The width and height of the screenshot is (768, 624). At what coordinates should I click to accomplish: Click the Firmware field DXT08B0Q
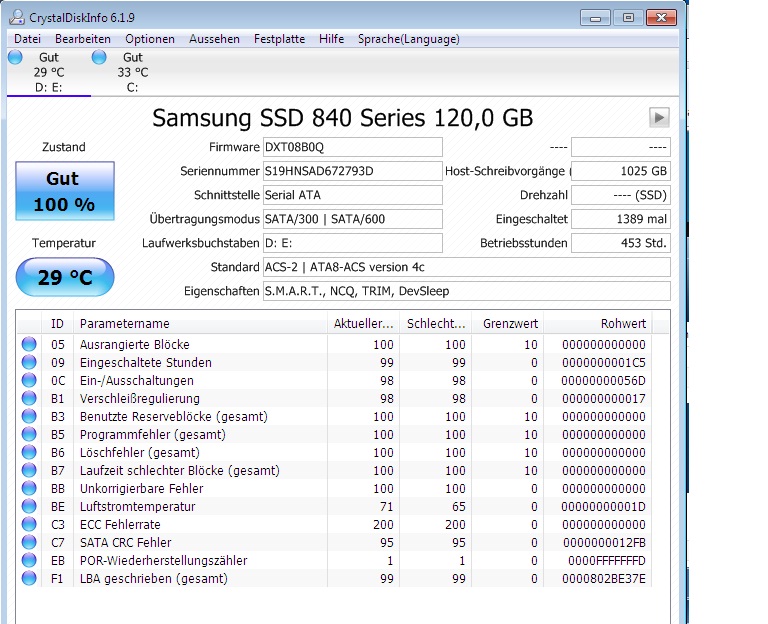coord(353,147)
